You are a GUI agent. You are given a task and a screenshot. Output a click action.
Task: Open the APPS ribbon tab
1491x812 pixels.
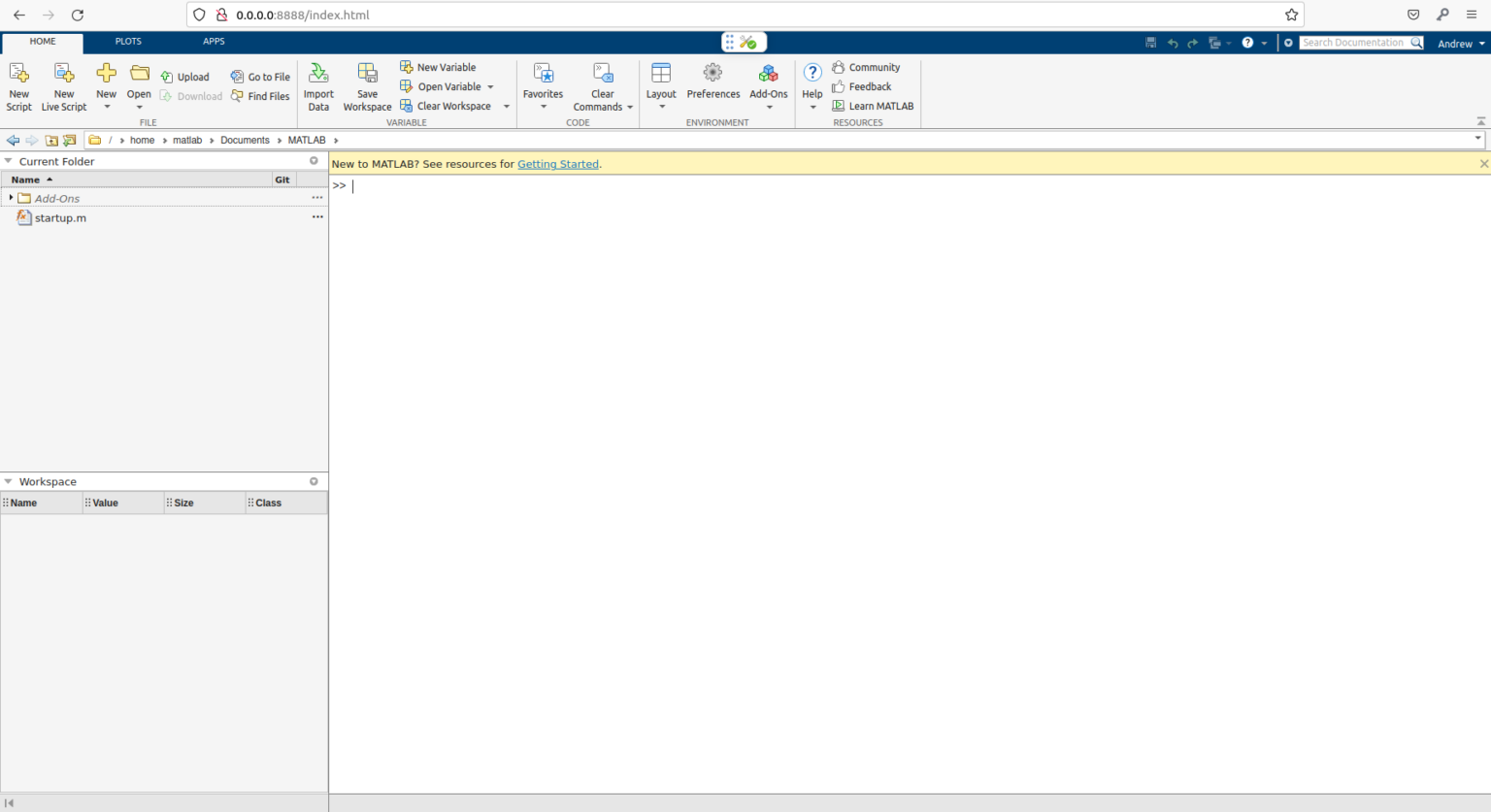tap(214, 42)
